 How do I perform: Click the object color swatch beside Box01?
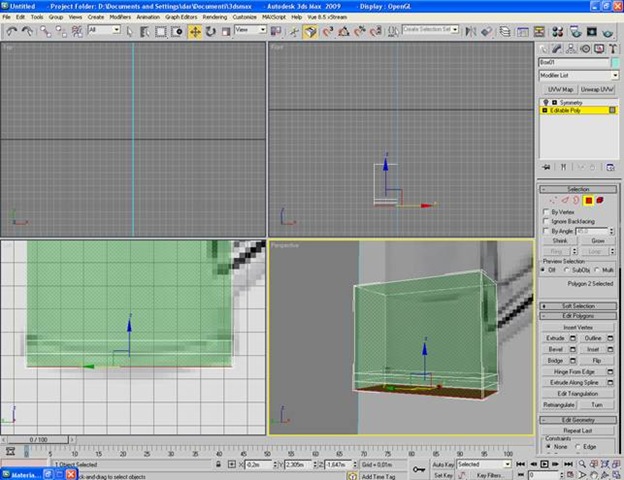point(614,62)
